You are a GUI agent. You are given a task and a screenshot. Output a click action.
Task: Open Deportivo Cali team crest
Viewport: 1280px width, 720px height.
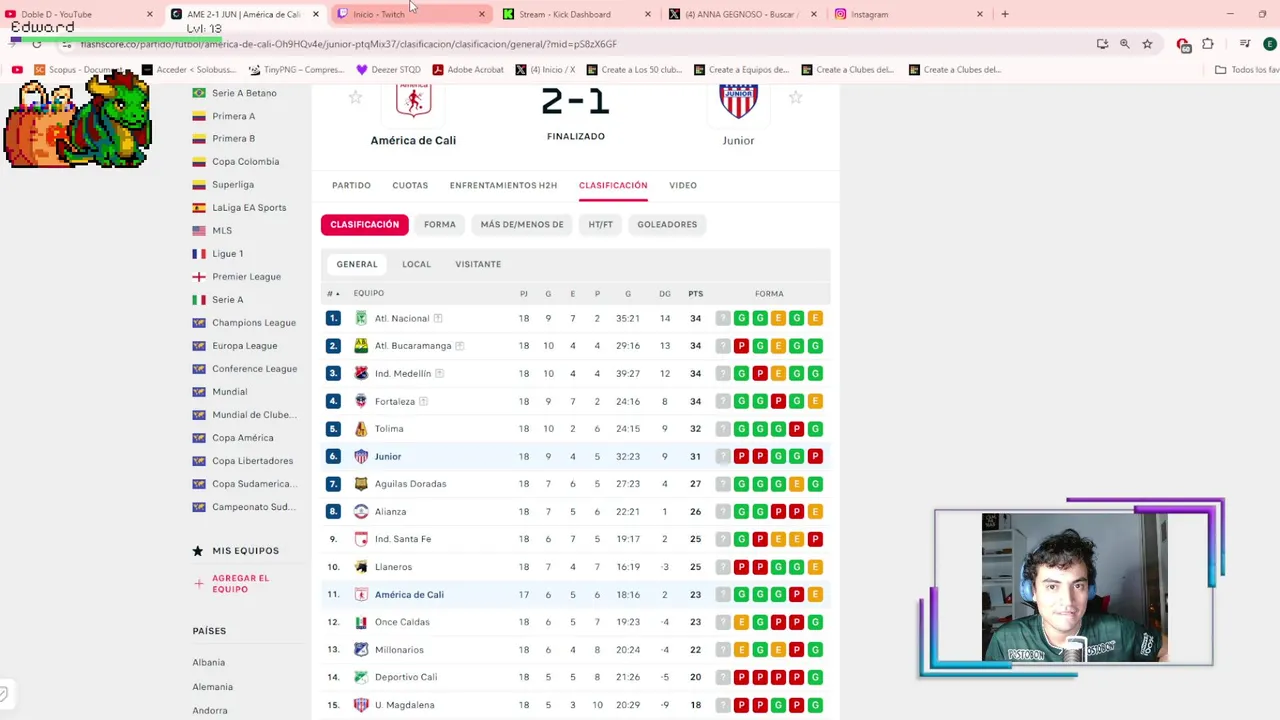[361, 677]
